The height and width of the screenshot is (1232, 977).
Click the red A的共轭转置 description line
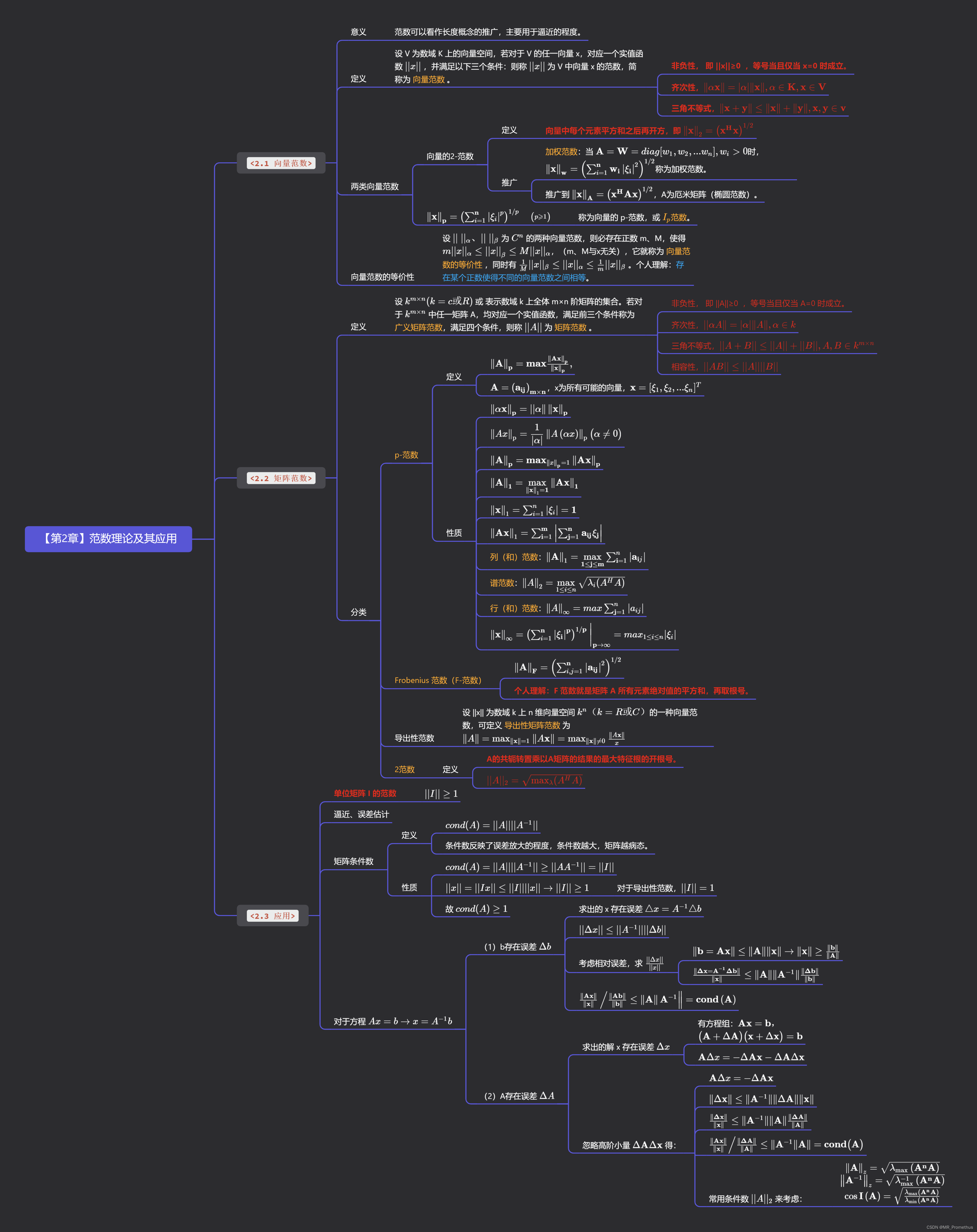583,759
